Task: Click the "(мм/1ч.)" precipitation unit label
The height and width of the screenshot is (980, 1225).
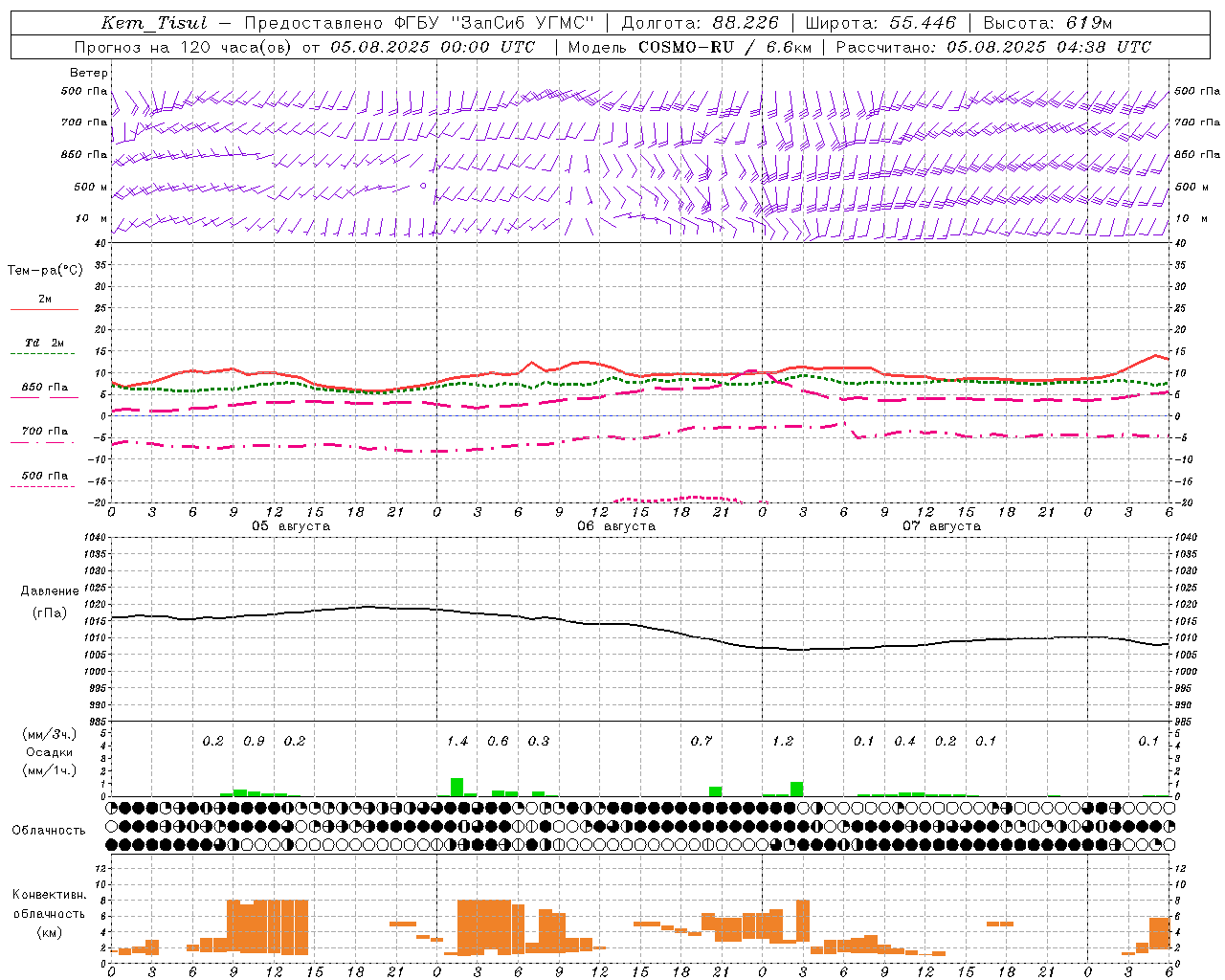Action: click(x=49, y=770)
